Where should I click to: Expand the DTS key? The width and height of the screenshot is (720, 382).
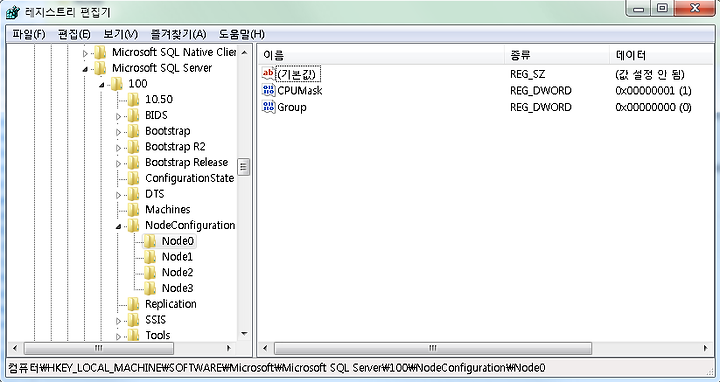point(118,195)
